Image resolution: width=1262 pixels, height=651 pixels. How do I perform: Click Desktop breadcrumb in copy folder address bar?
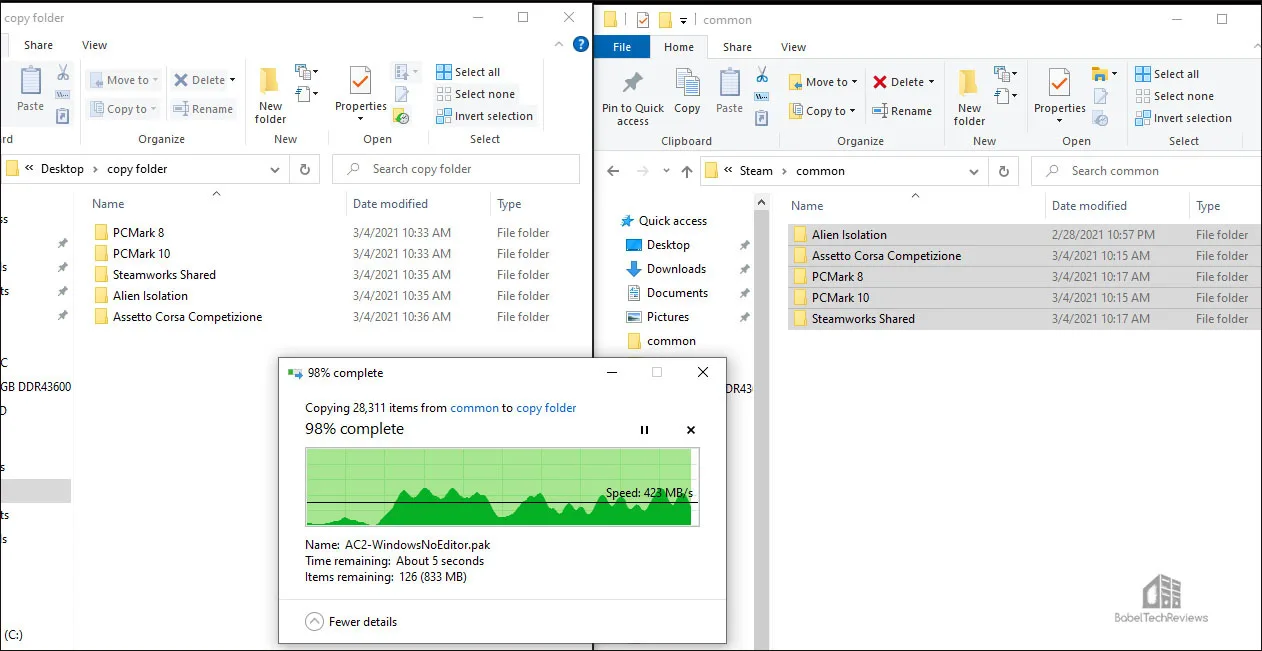(62, 169)
